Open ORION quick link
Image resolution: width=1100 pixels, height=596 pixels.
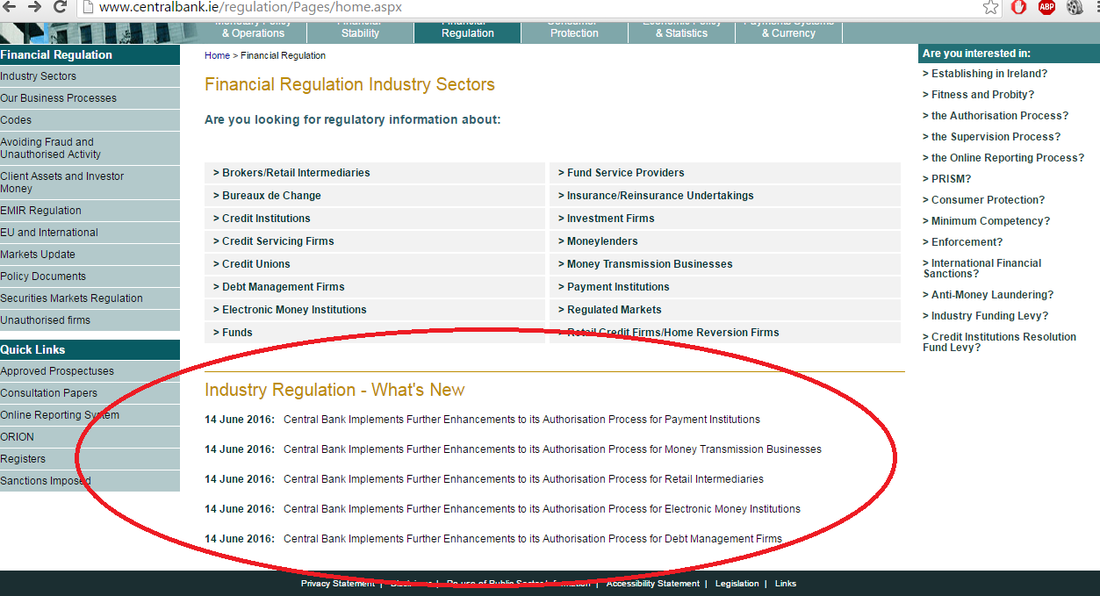coord(90,437)
